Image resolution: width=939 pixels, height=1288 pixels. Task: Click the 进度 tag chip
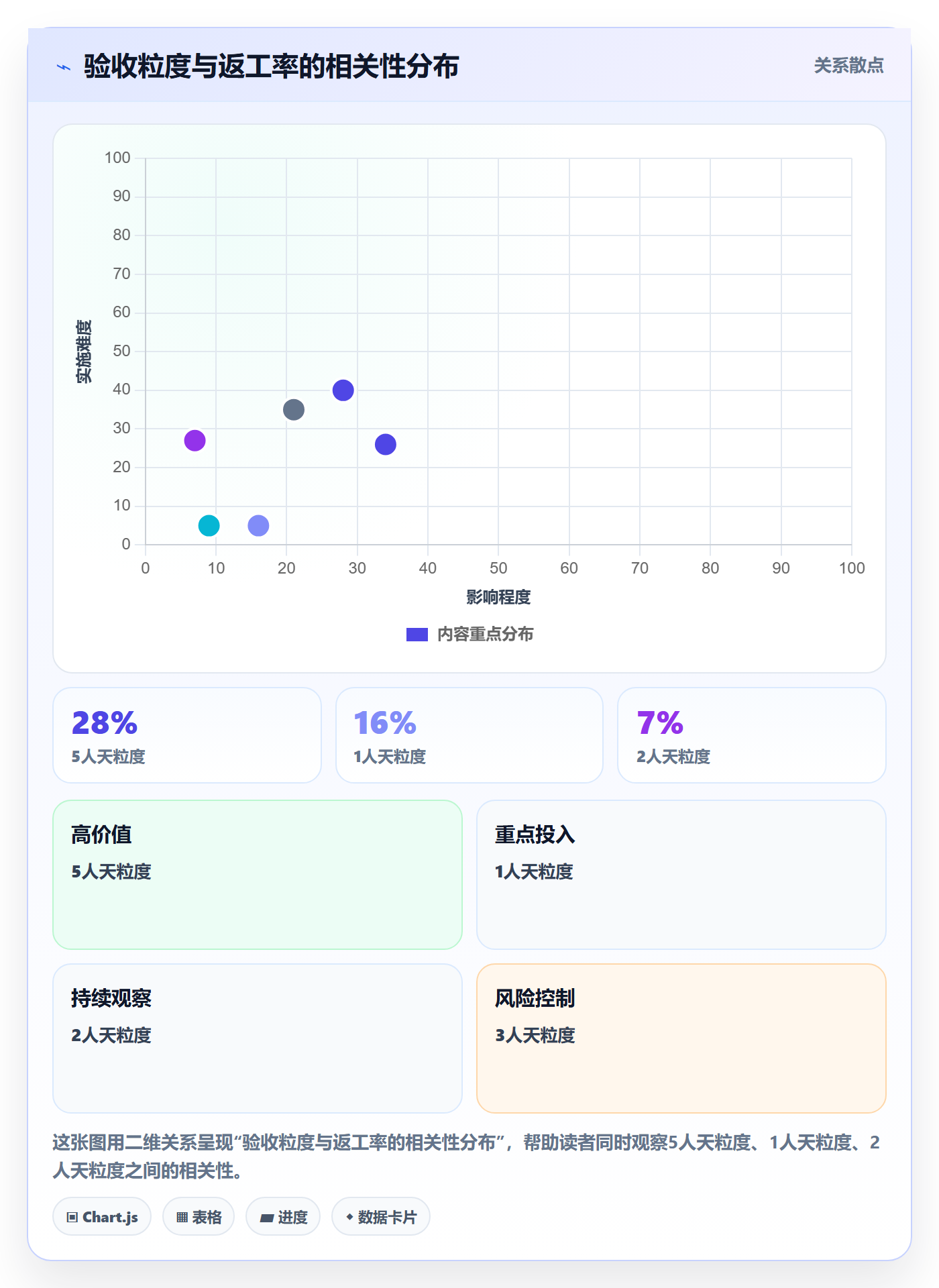coord(283,1216)
